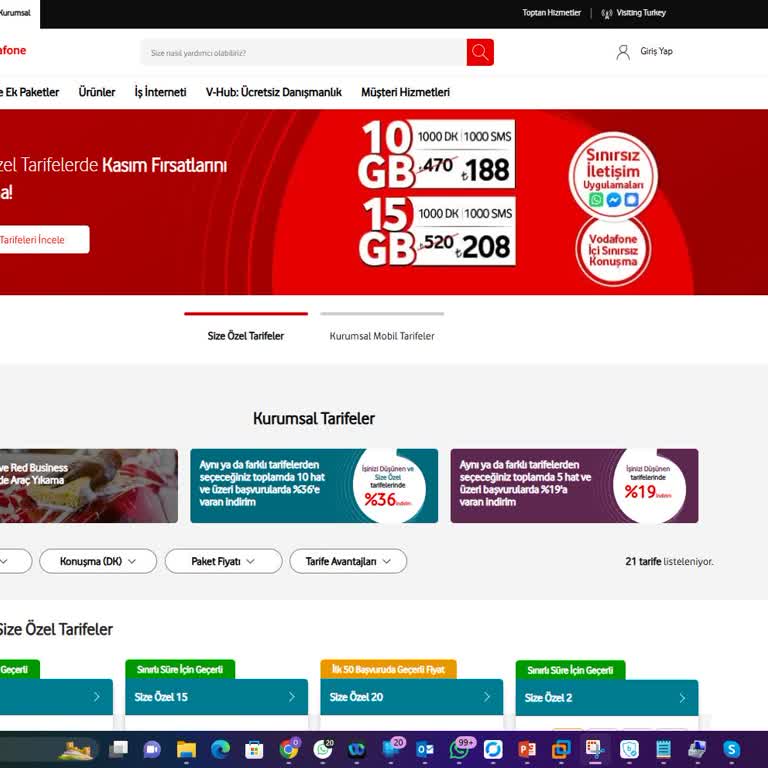The width and height of the screenshot is (768, 768).
Task: Open PowerPoint from the taskbar
Action: click(x=527, y=749)
